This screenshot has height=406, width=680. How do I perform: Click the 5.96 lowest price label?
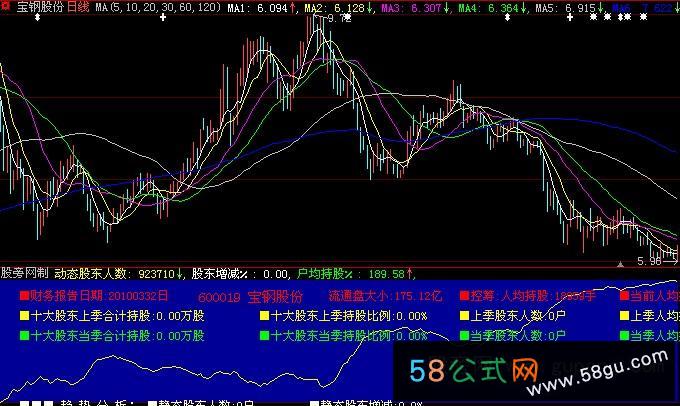pyautogui.click(x=649, y=261)
